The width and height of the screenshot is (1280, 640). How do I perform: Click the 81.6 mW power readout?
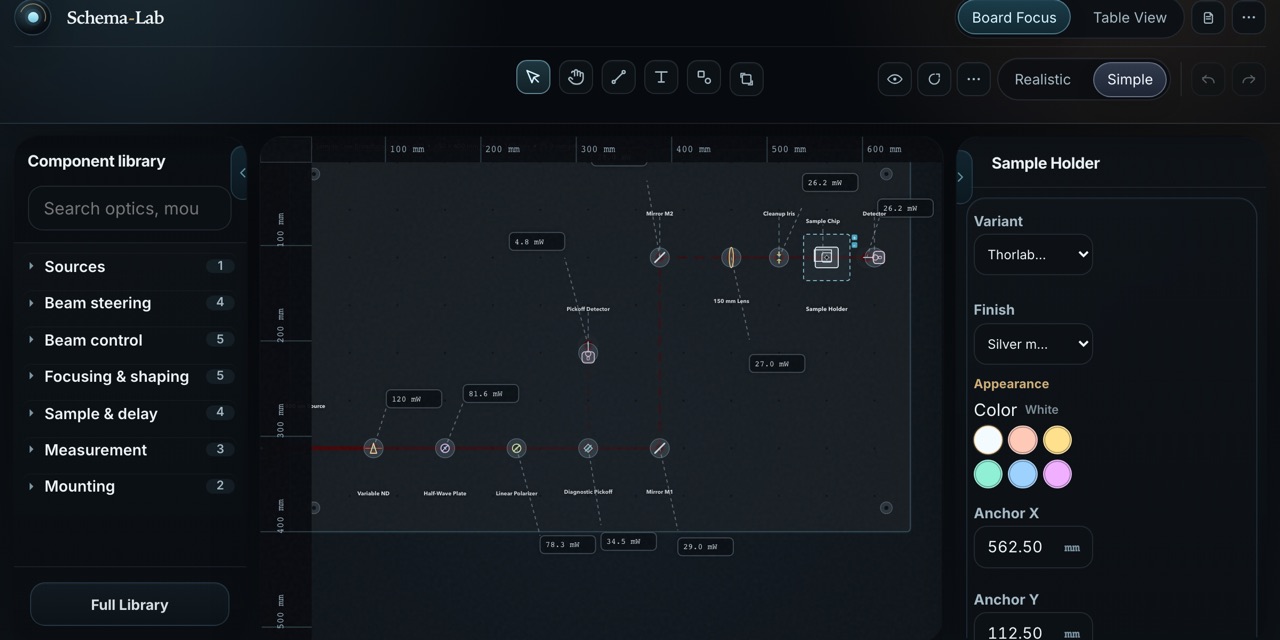coord(490,394)
